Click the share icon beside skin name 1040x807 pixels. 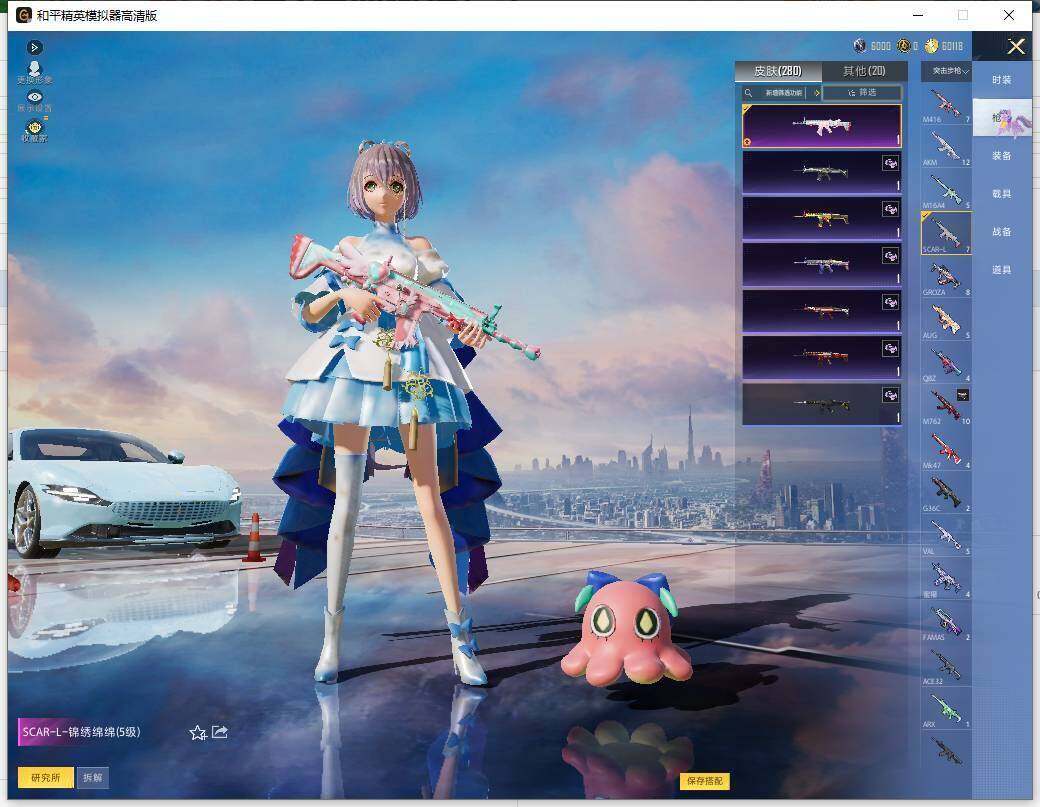(x=220, y=732)
